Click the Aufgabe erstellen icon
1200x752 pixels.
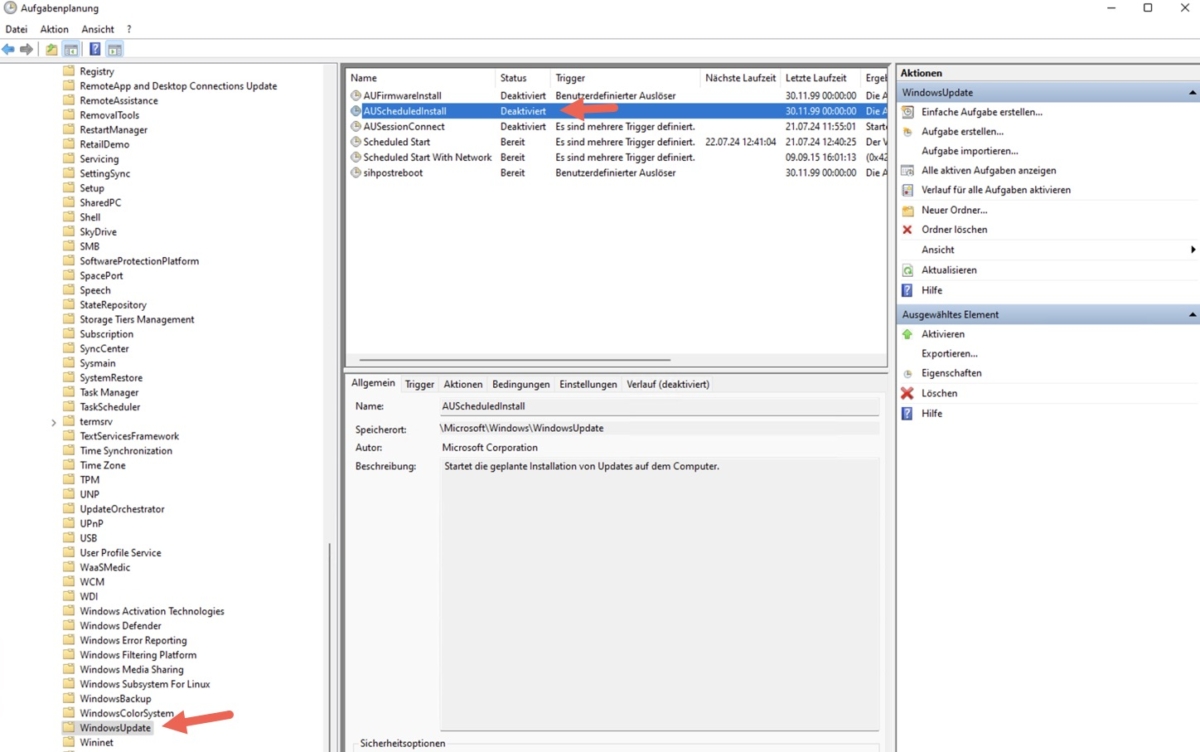click(908, 131)
